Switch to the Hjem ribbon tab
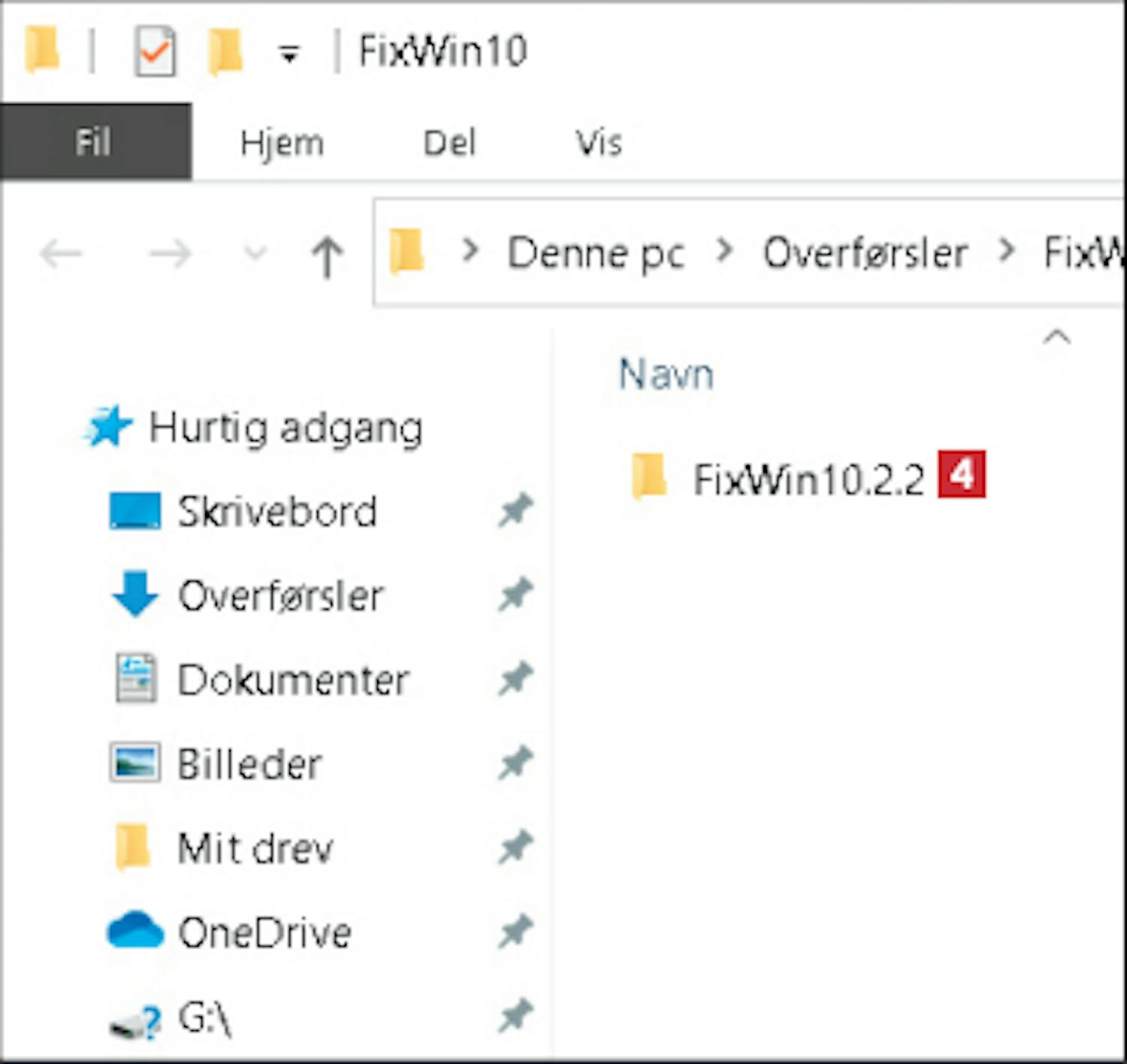The width and height of the screenshot is (1127, 1064). [x=282, y=143]
